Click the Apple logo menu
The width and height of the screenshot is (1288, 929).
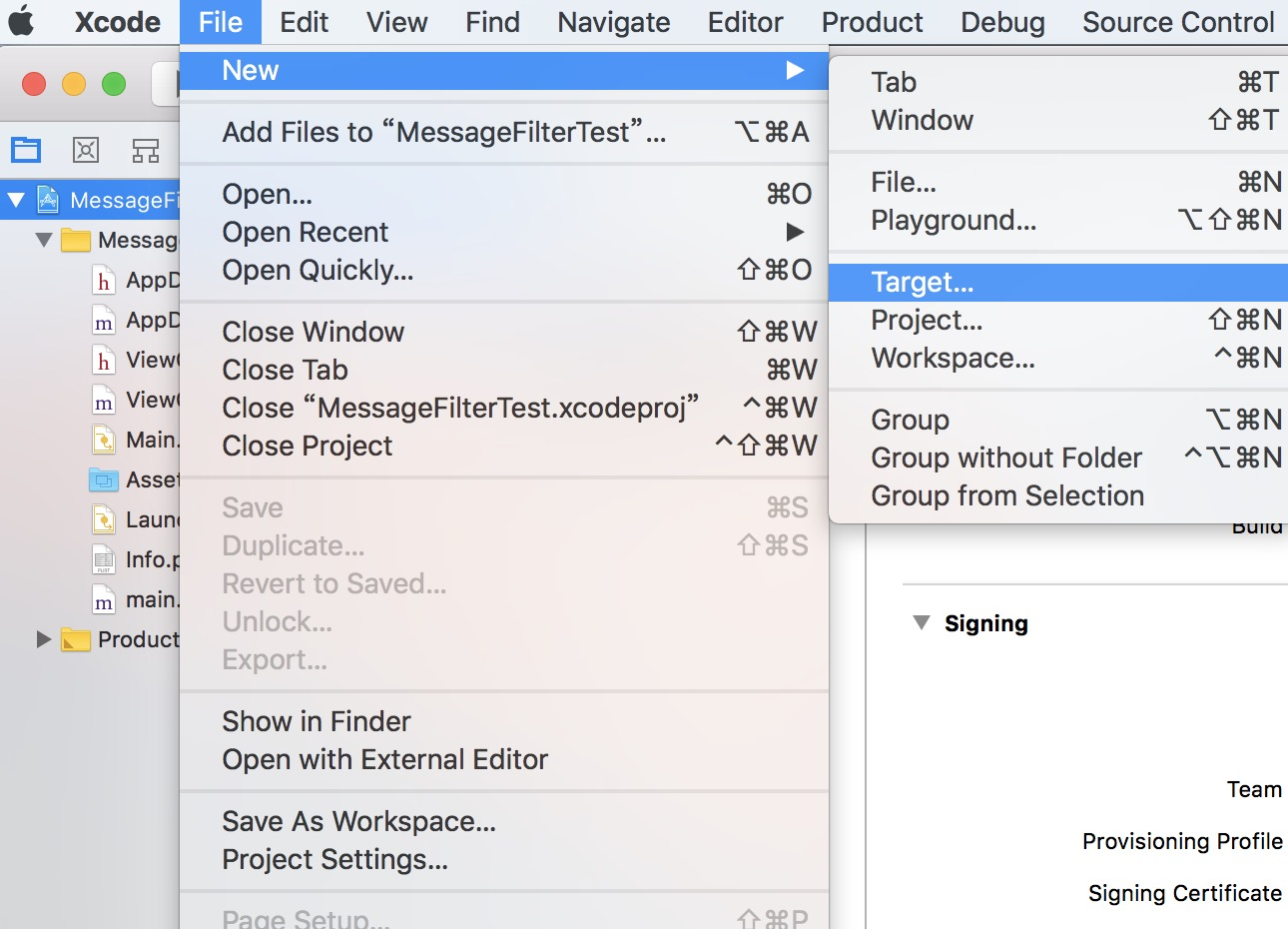pyautogui.click(x=22, y=22)
